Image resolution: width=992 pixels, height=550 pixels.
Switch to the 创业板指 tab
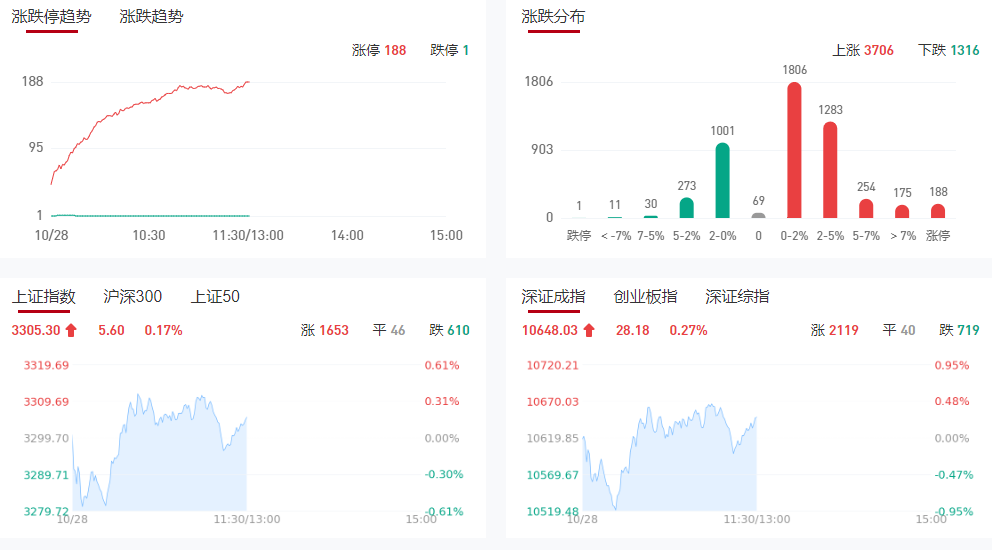pos(645,297)
